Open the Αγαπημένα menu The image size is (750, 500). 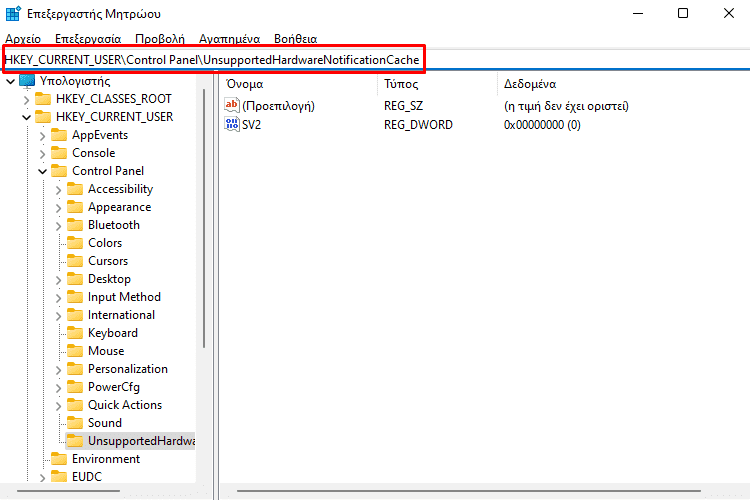pyautogui.click(x=230, y=39)
